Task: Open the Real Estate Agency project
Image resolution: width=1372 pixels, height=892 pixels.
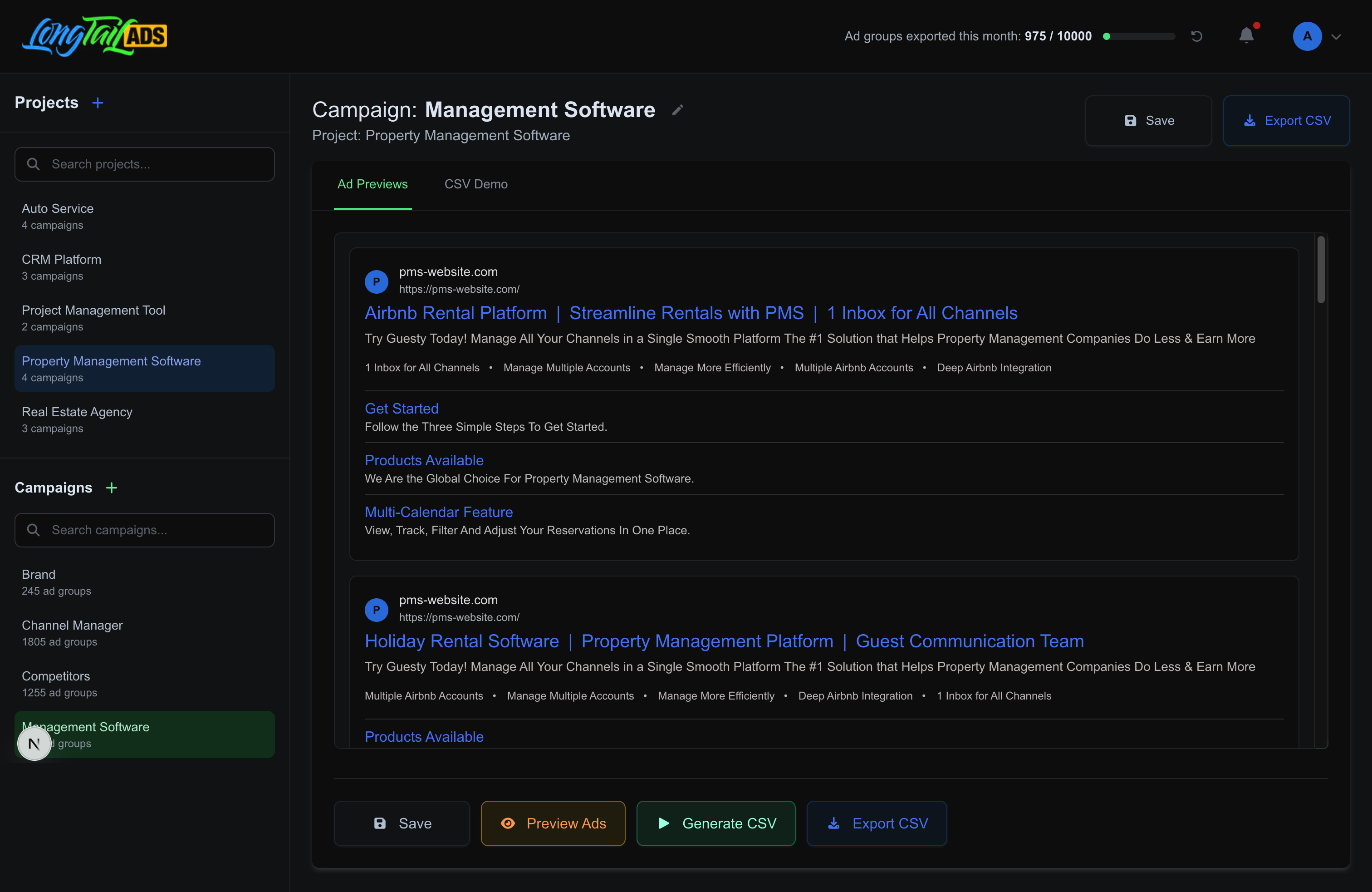Action: click(x=145, y=419)
